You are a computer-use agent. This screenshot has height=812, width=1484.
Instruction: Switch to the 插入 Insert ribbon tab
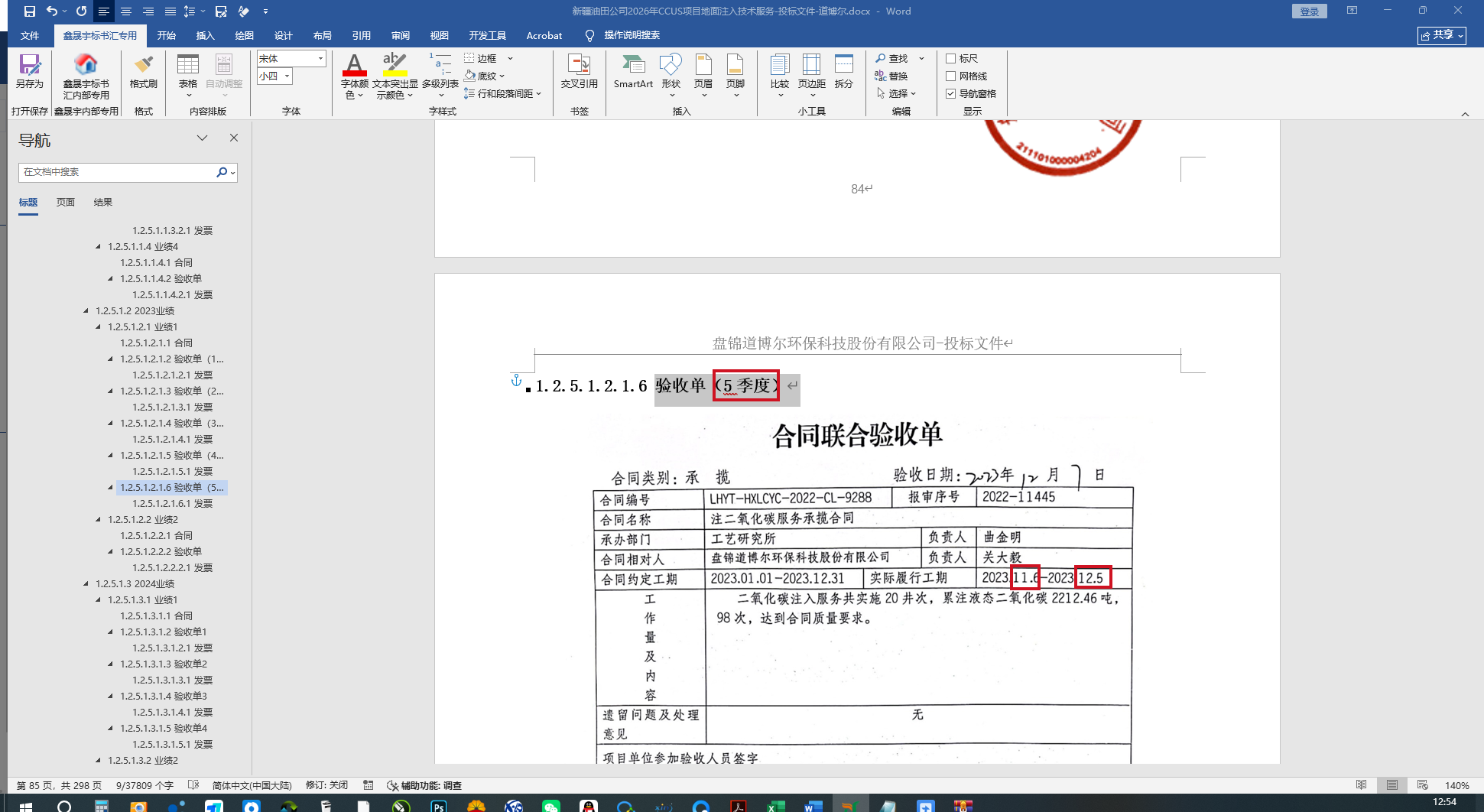click(x=206, y=35)
